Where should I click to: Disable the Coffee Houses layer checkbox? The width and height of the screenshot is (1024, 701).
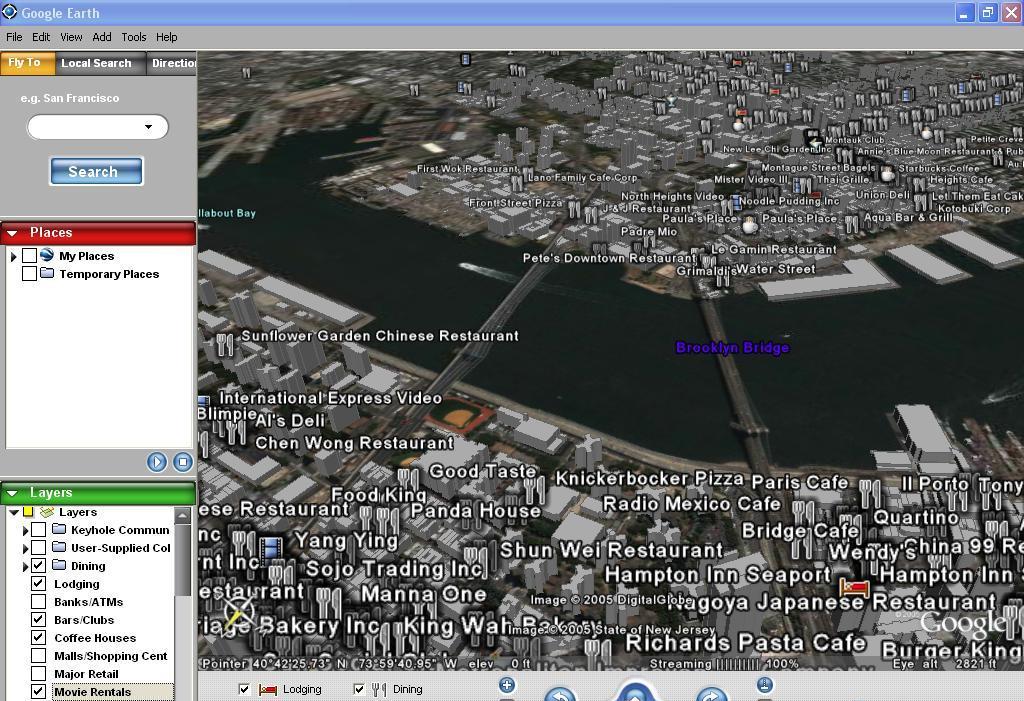tap(39, 637)
